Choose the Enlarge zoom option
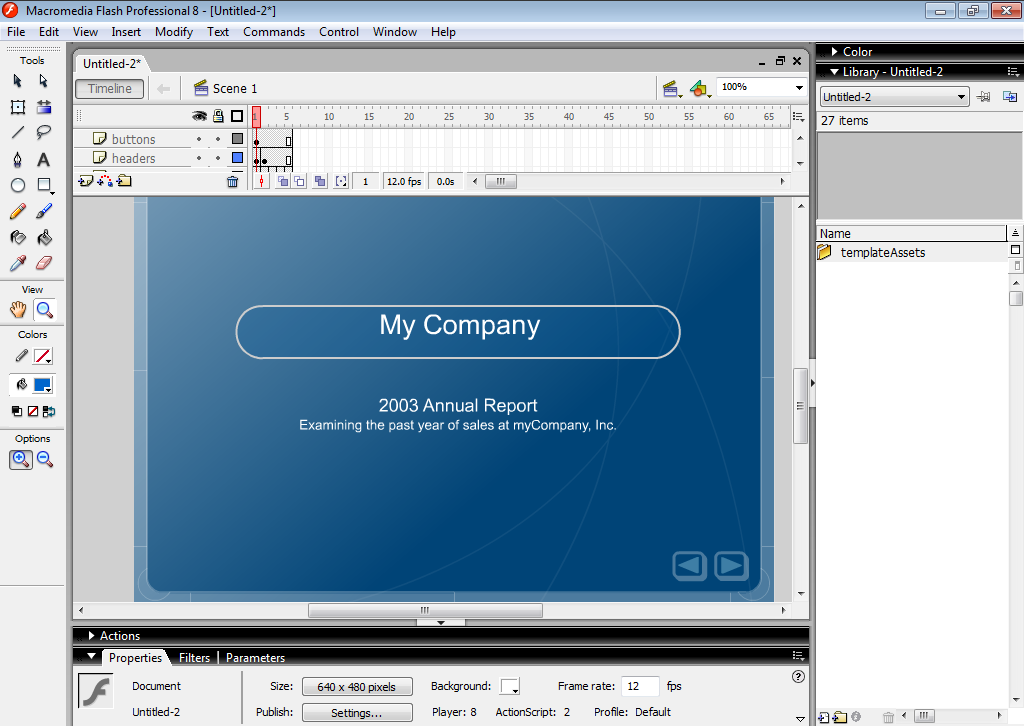 21,460
